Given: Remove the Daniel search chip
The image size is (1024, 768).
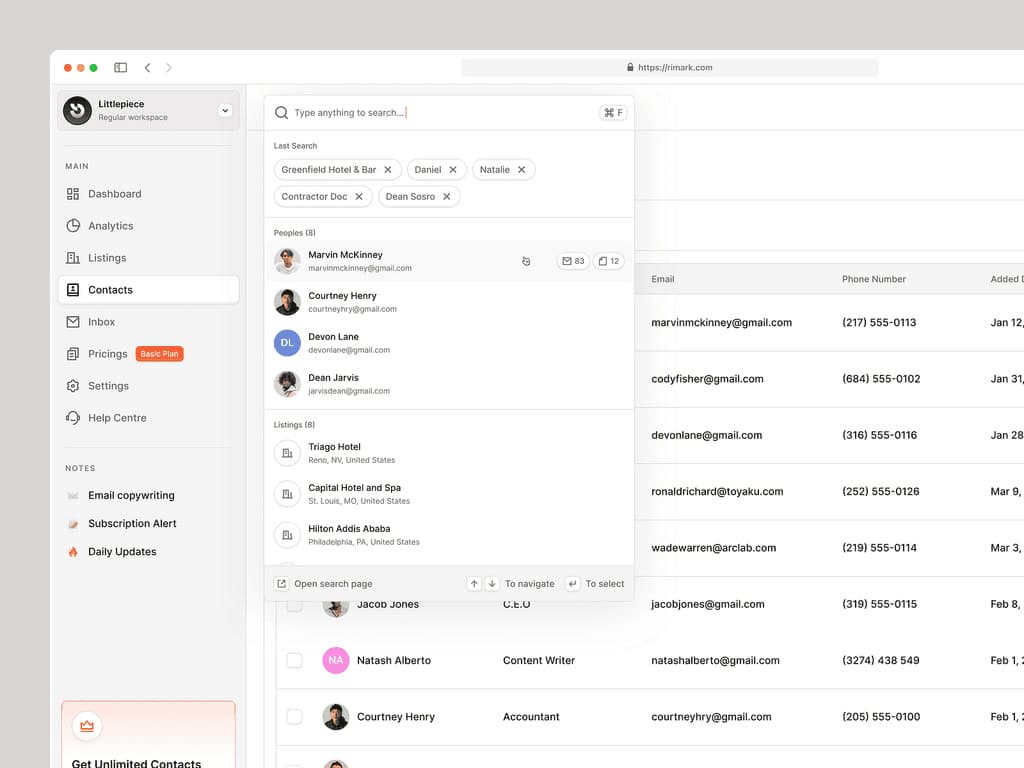Looking at the screenshot, I should tap(453, 170).
